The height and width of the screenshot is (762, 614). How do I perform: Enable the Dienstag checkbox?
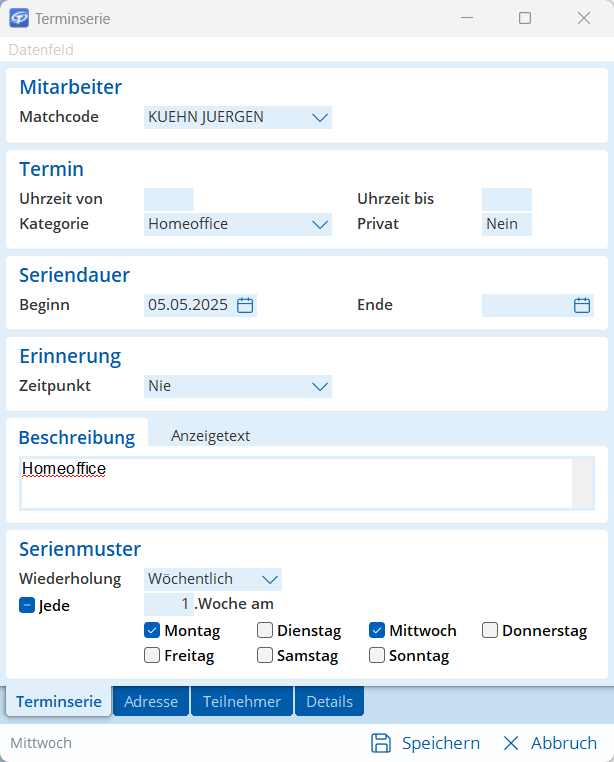pyautogui.click(x=265, y=631)
